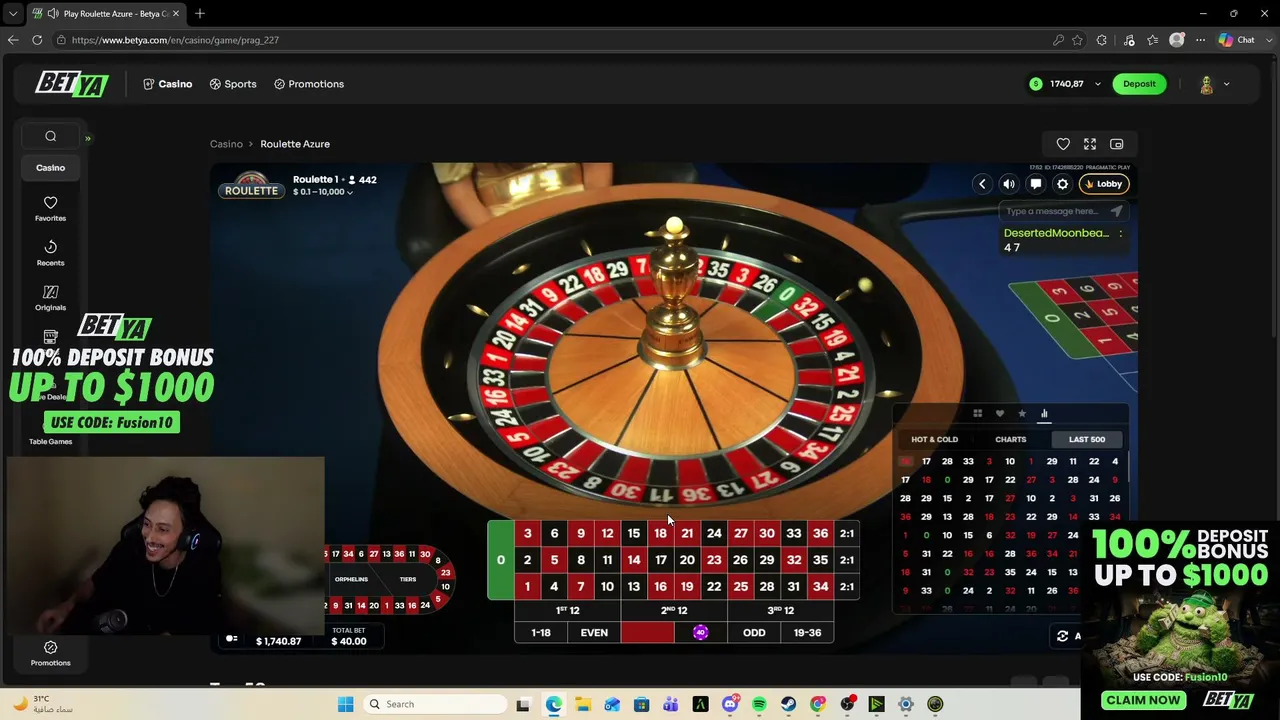The image size is (1280, 720).
Task: Open File Explorer from the taskbar
Action: tap(583, 704)
